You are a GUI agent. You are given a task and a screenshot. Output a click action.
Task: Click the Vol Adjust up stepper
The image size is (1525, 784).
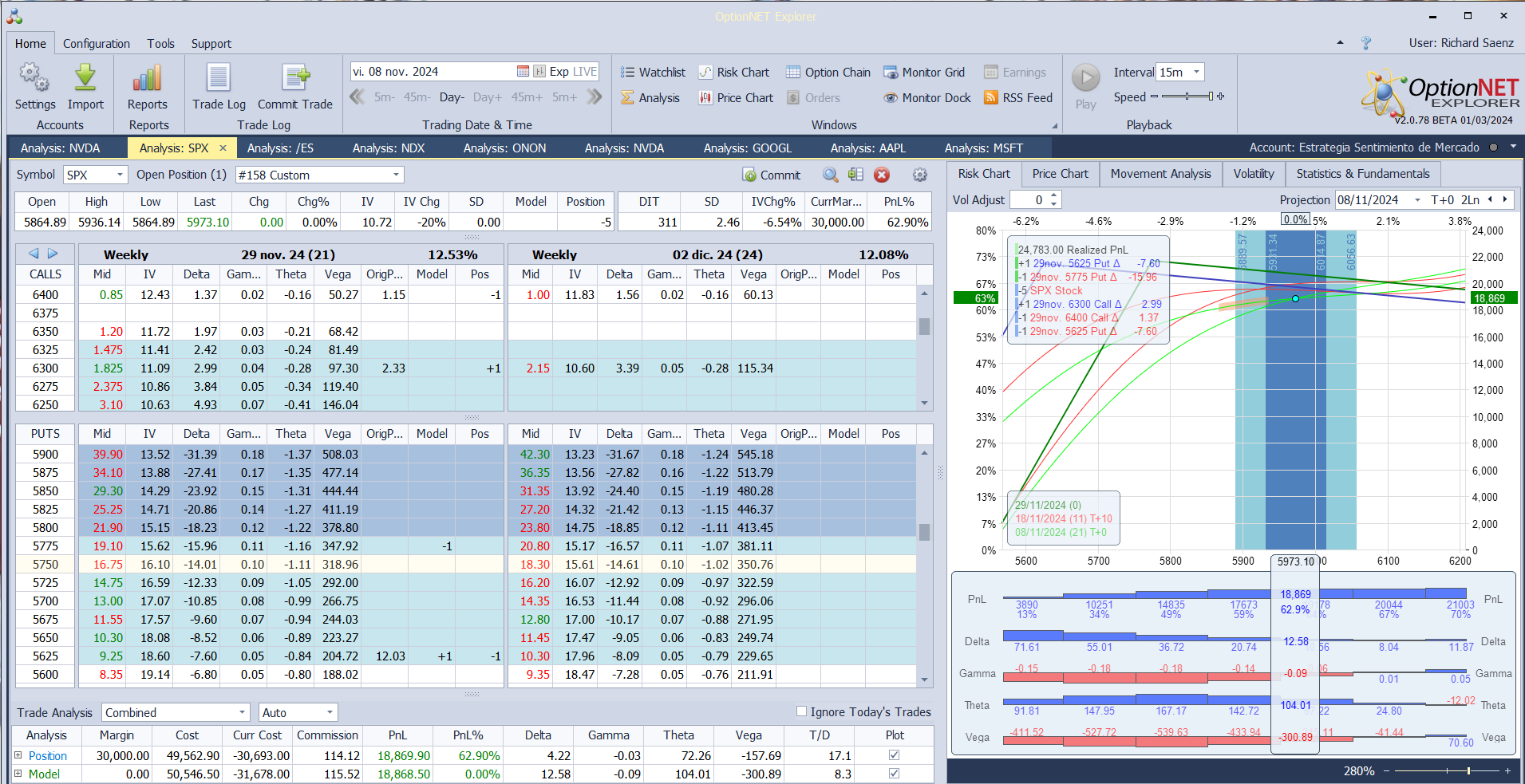[1054, 195]
